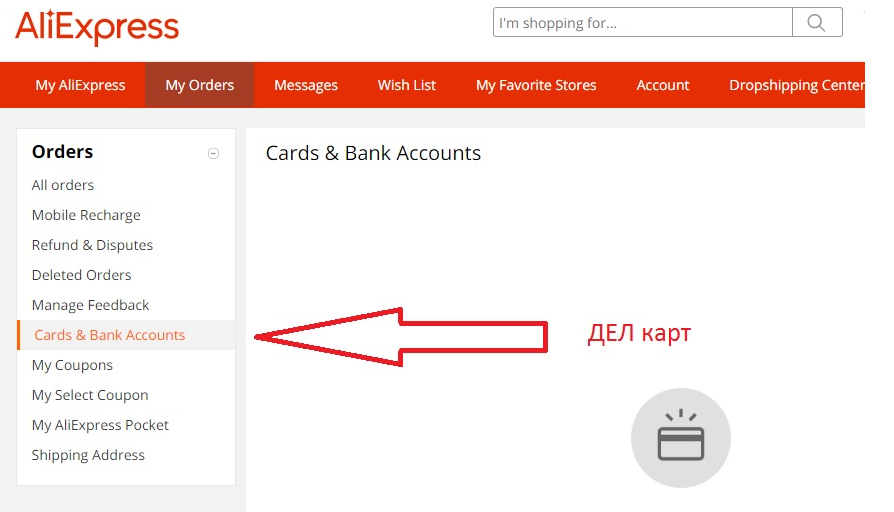Collapse the Orders sidebar section
This screenshot has height=512, width=894.
tap(213, 153)
